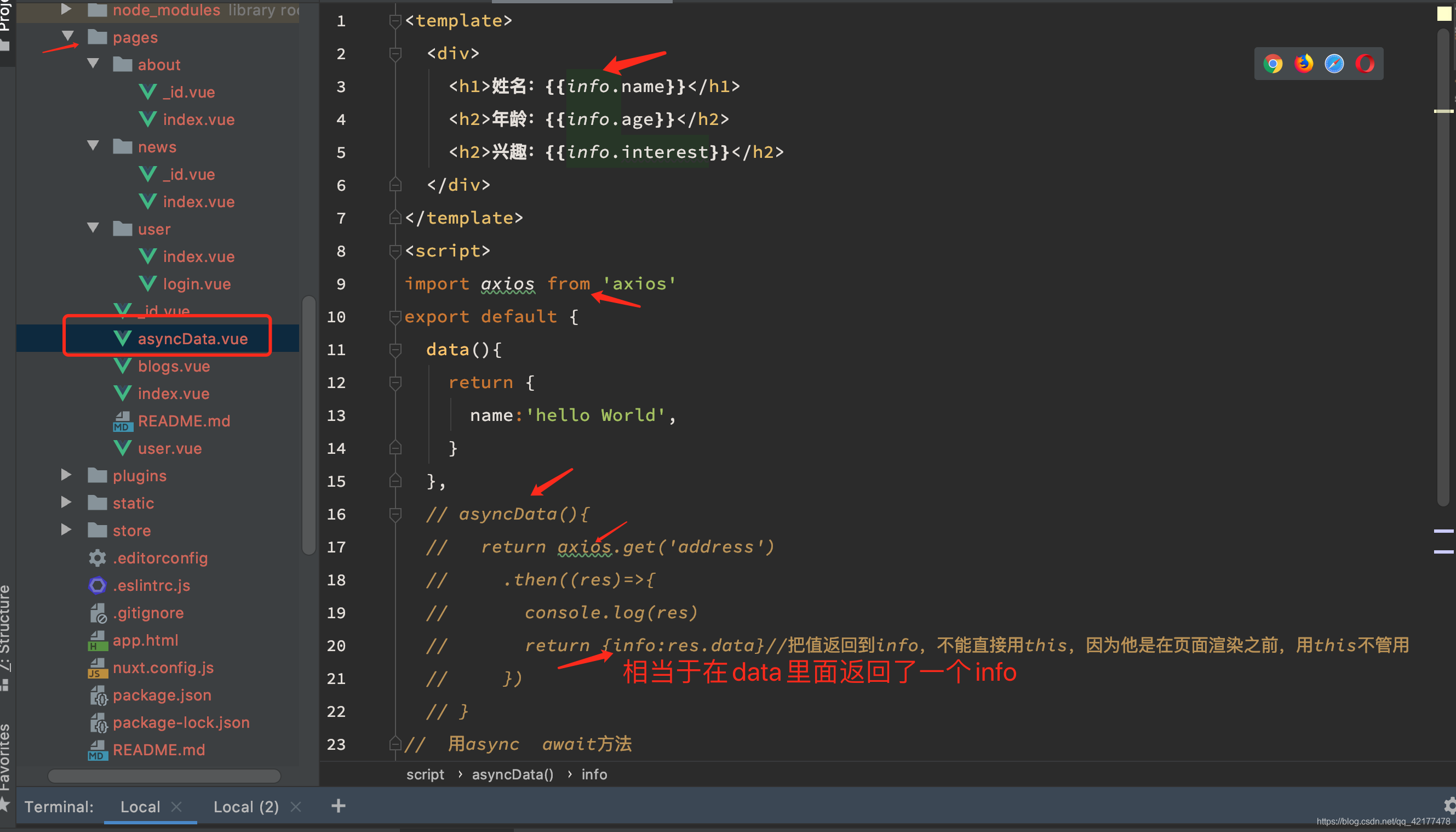1456x832 pixels.
Task: Click the yellow inspection status indicator
Action: [1444, 14]
